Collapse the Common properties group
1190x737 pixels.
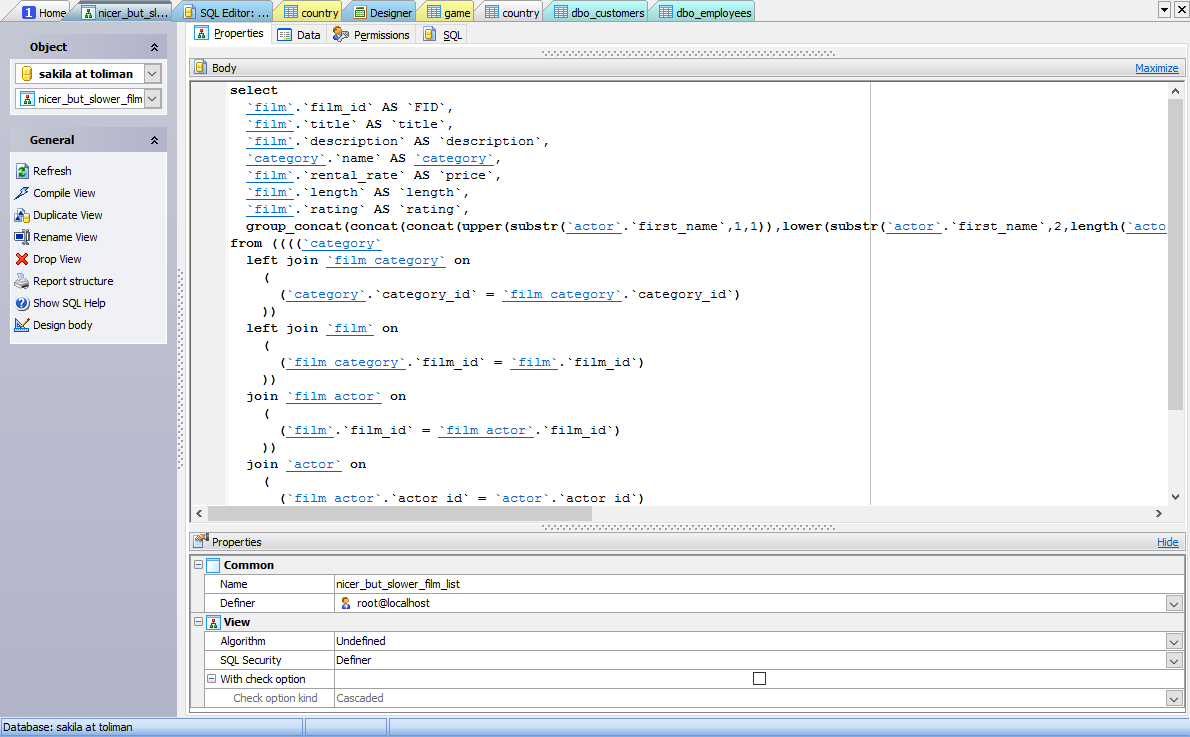click(199, 565)
